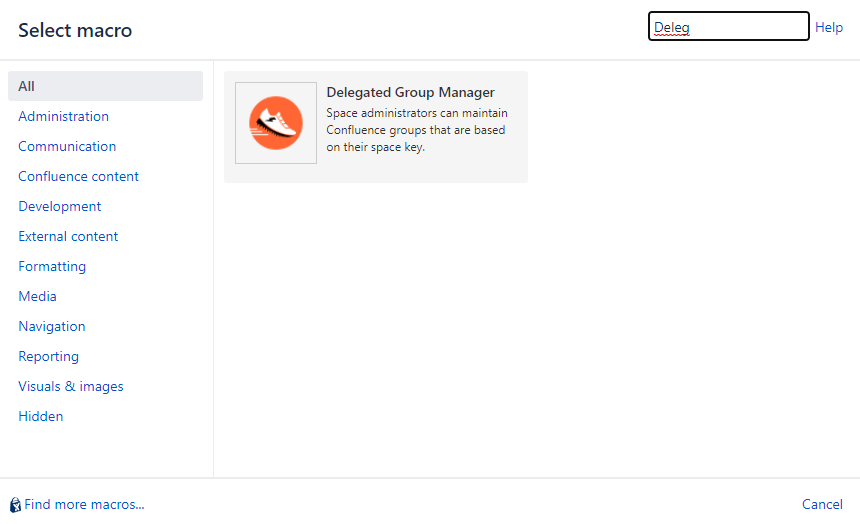Click the macro search field containing Deleg
The image size is (860, 524).
click(728, 26)
